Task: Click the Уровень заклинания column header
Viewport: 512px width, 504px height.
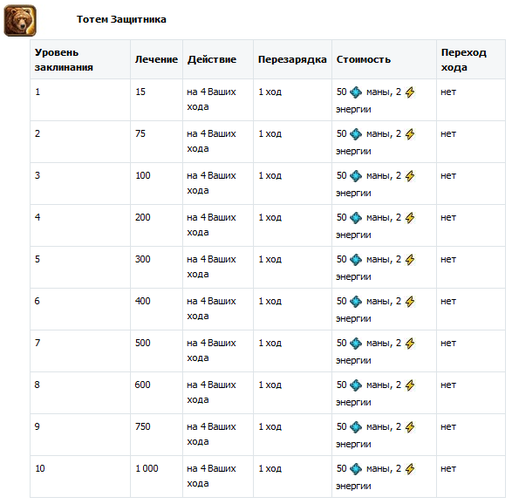Action: pos(64,60)
